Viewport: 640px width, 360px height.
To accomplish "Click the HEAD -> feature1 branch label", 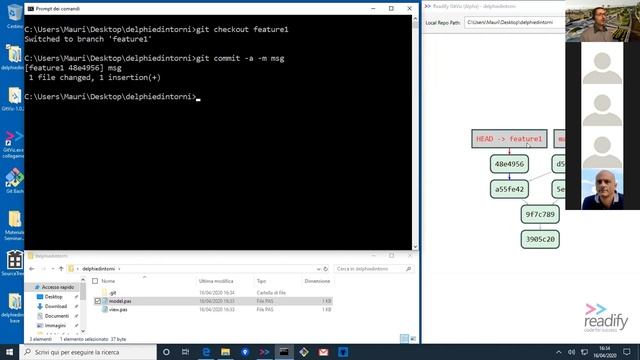I will (509, 139).
